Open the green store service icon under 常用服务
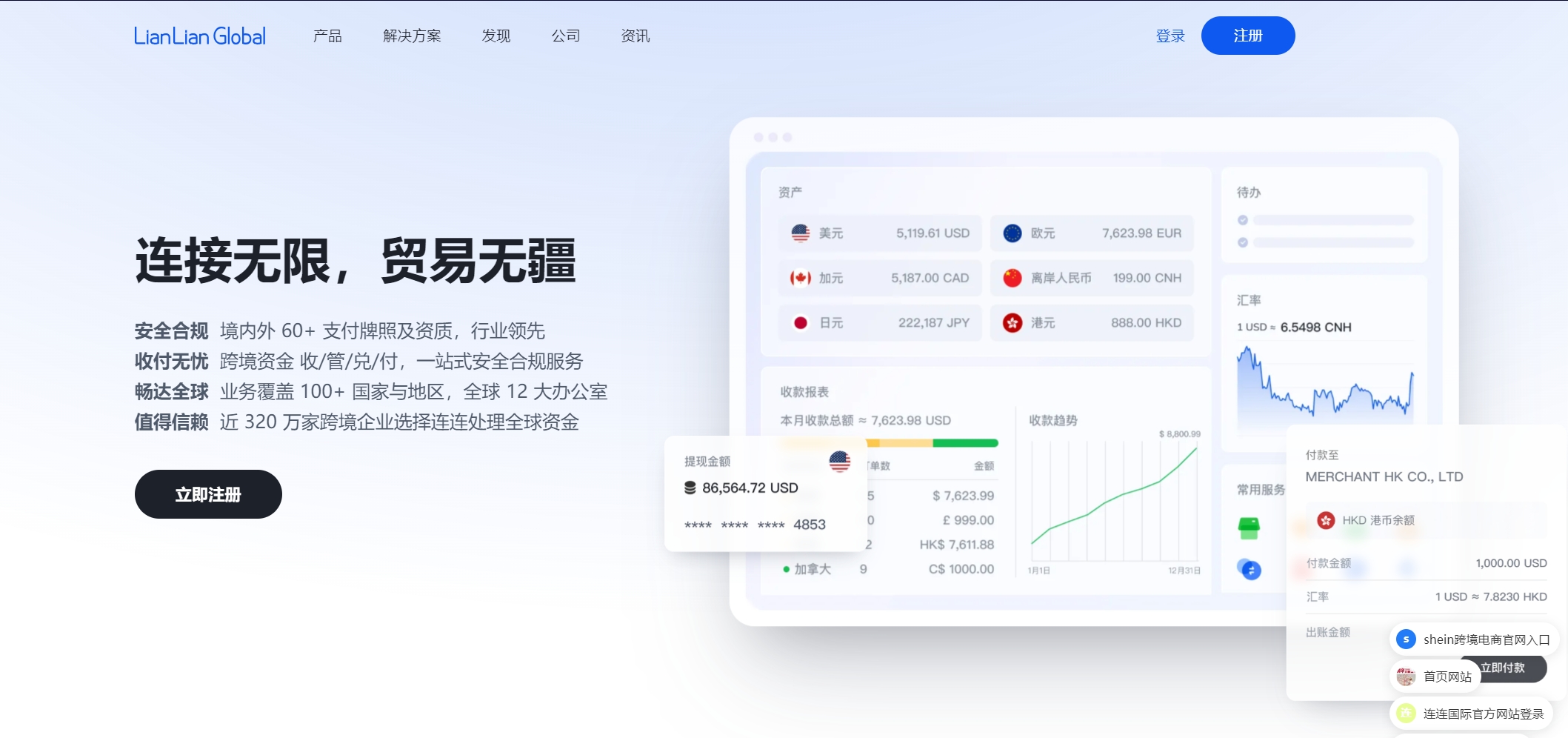The width and height of the screenshot is (1568, 738). coord(1250,527)
